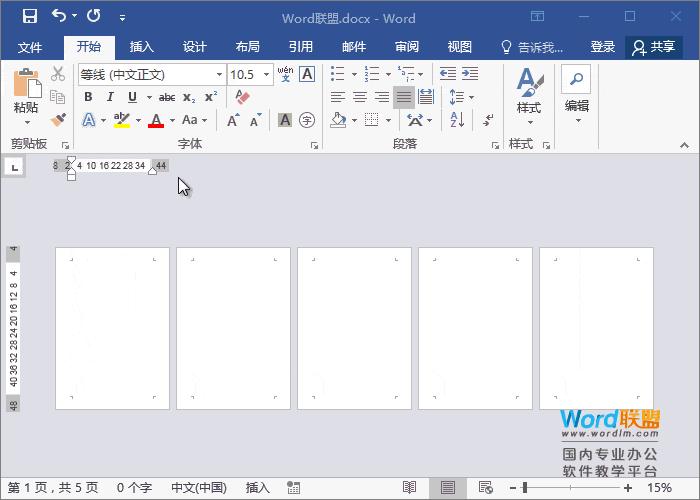Open the 样式 styles gallery button
This screenshot has width=700, height=500.
pos(529,96)
